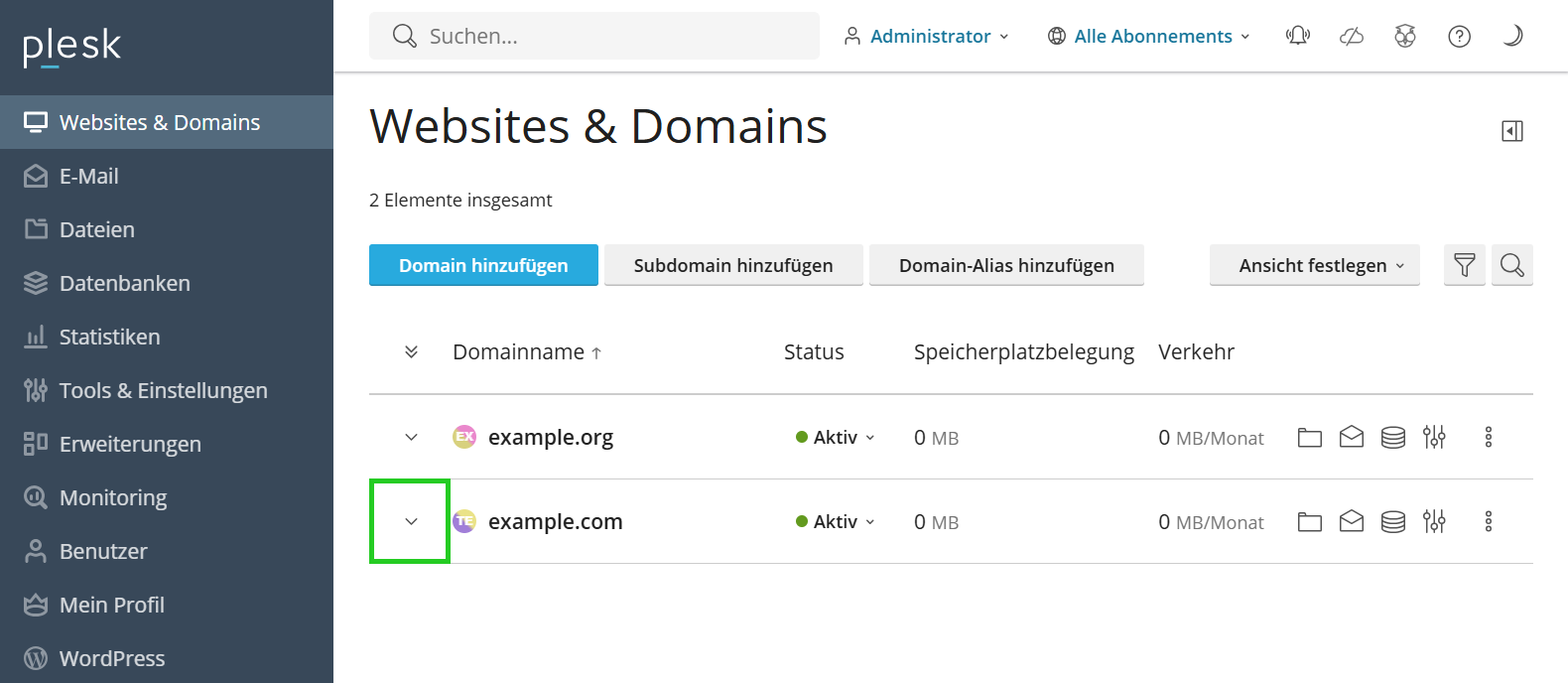Open Datenbanken in sidebar
This screenshot has width=1568, height=683.
point(167,283)
